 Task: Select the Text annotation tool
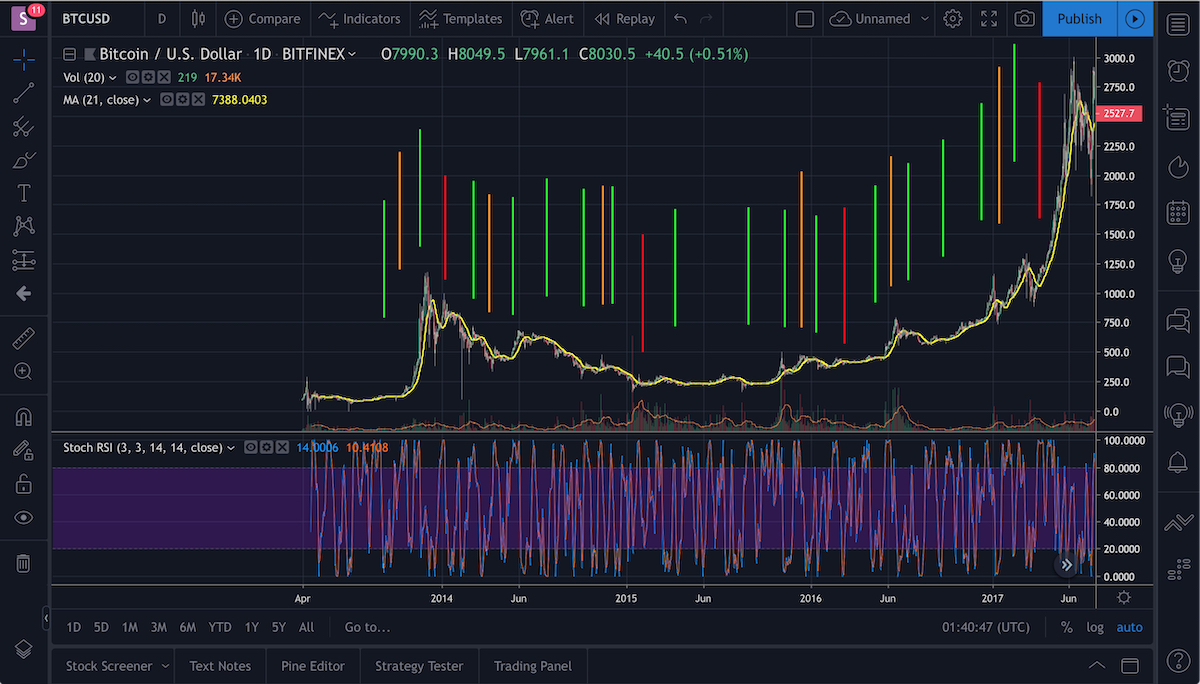pyautogui.click(x=24, y=193)
